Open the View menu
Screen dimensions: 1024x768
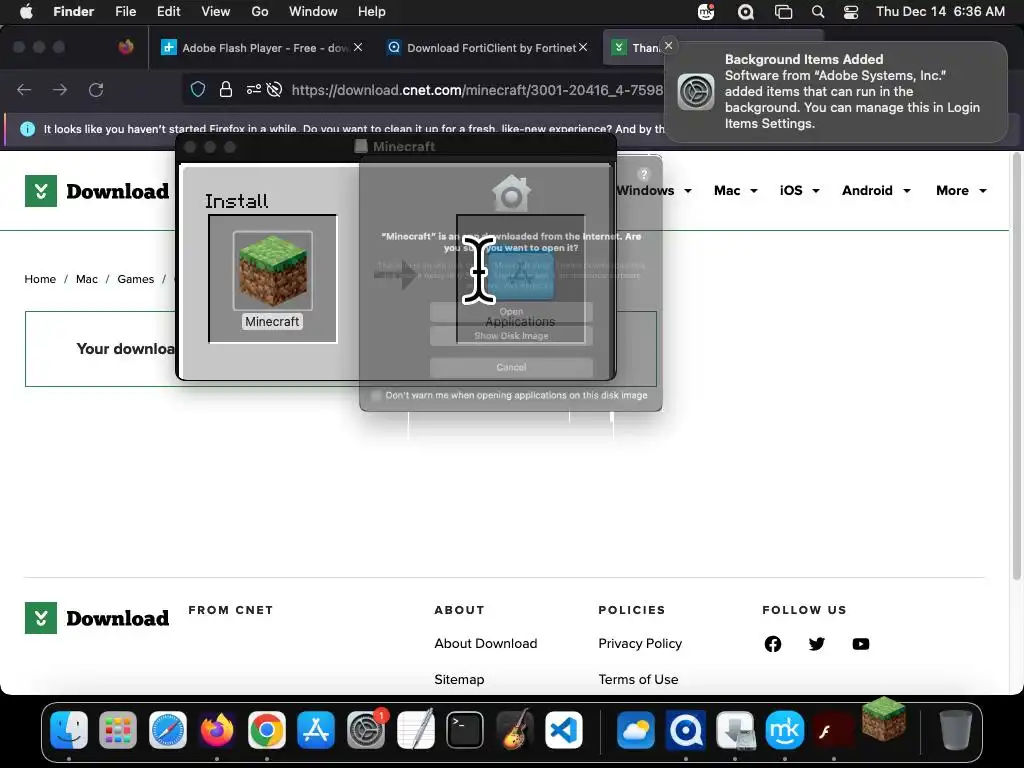tap(216, 11)
